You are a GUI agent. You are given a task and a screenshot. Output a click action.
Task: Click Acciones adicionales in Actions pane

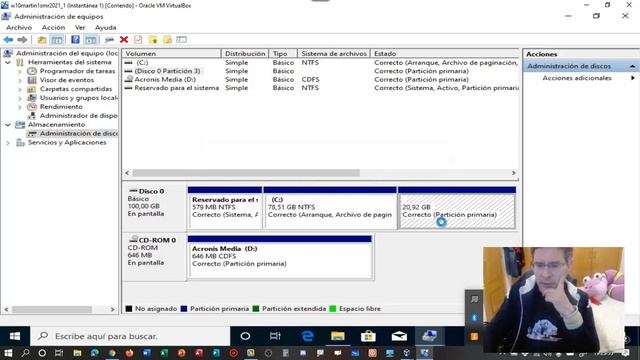click(577, 78)
